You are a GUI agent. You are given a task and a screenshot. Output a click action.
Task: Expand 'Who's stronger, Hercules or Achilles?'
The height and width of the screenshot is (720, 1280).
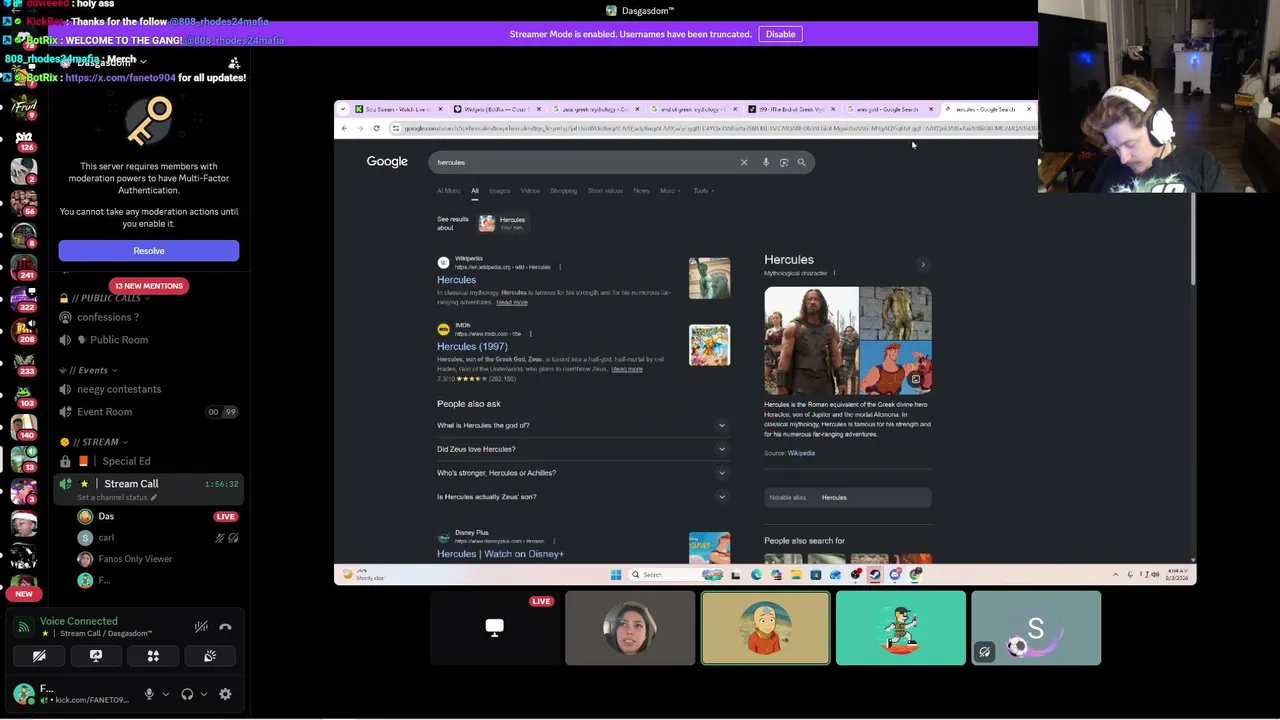(x=581, y=473)
